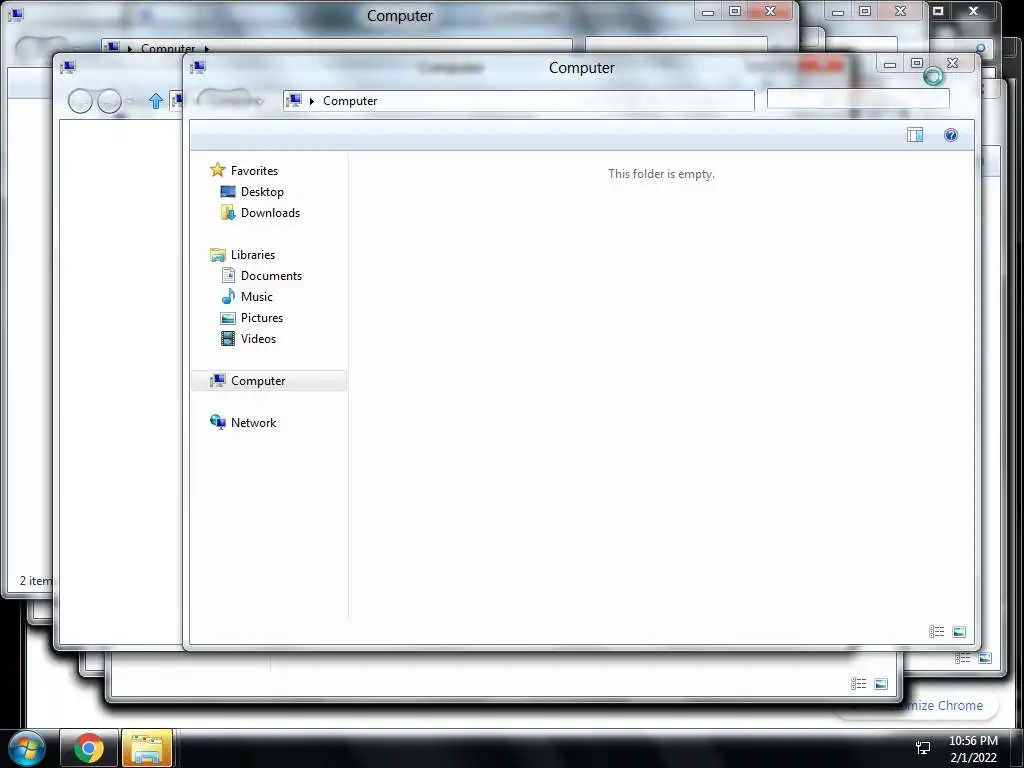
Task: Open Favorites in the navigation pane
Action: coord(254,170)
